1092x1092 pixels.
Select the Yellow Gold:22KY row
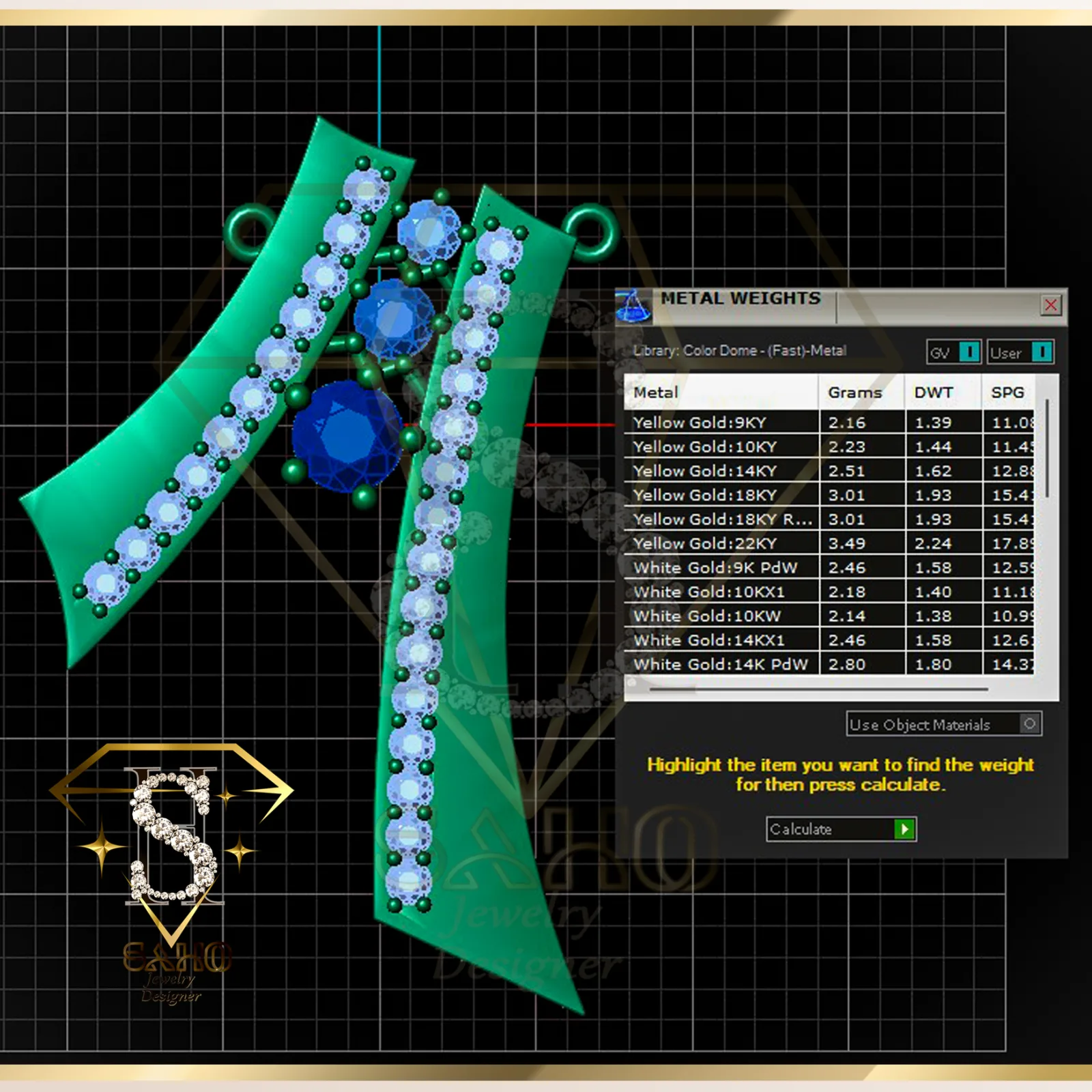pyautogui.click(x=829, y=543)
